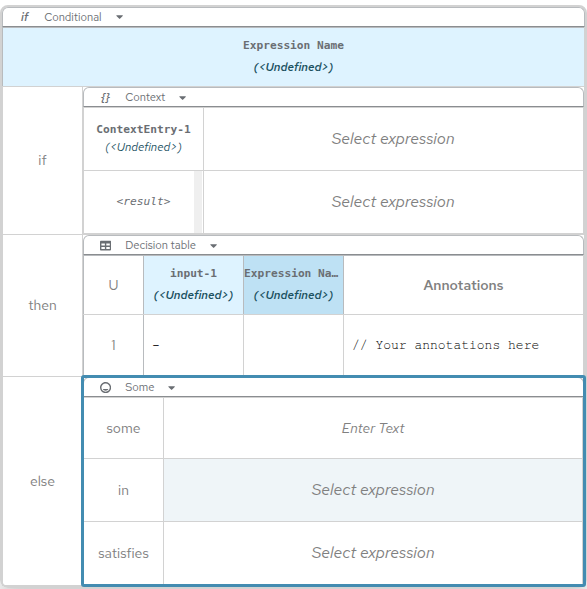Click the Enter Text field beside some
Image resolution: width=587 pixels, height=589 pixels.
point(373,428)
